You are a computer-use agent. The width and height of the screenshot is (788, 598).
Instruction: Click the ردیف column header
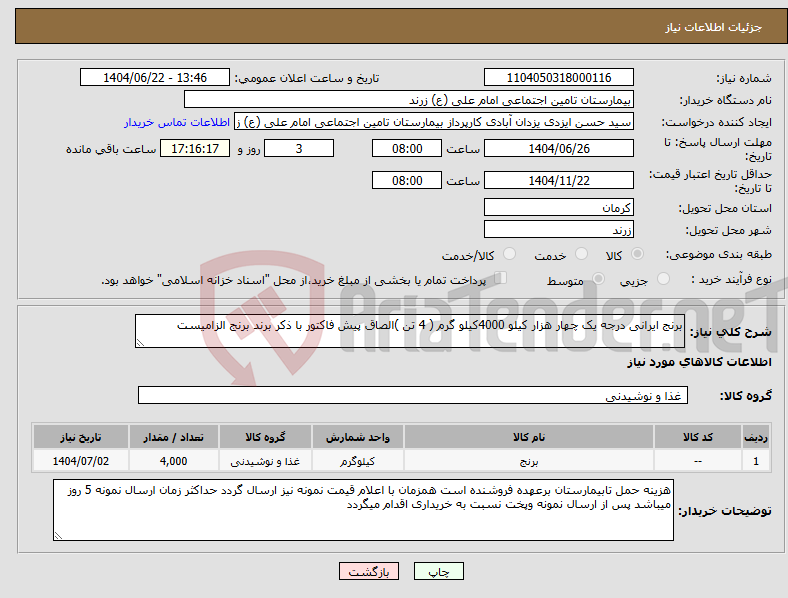pyautogui.click(x=756, y=437)
